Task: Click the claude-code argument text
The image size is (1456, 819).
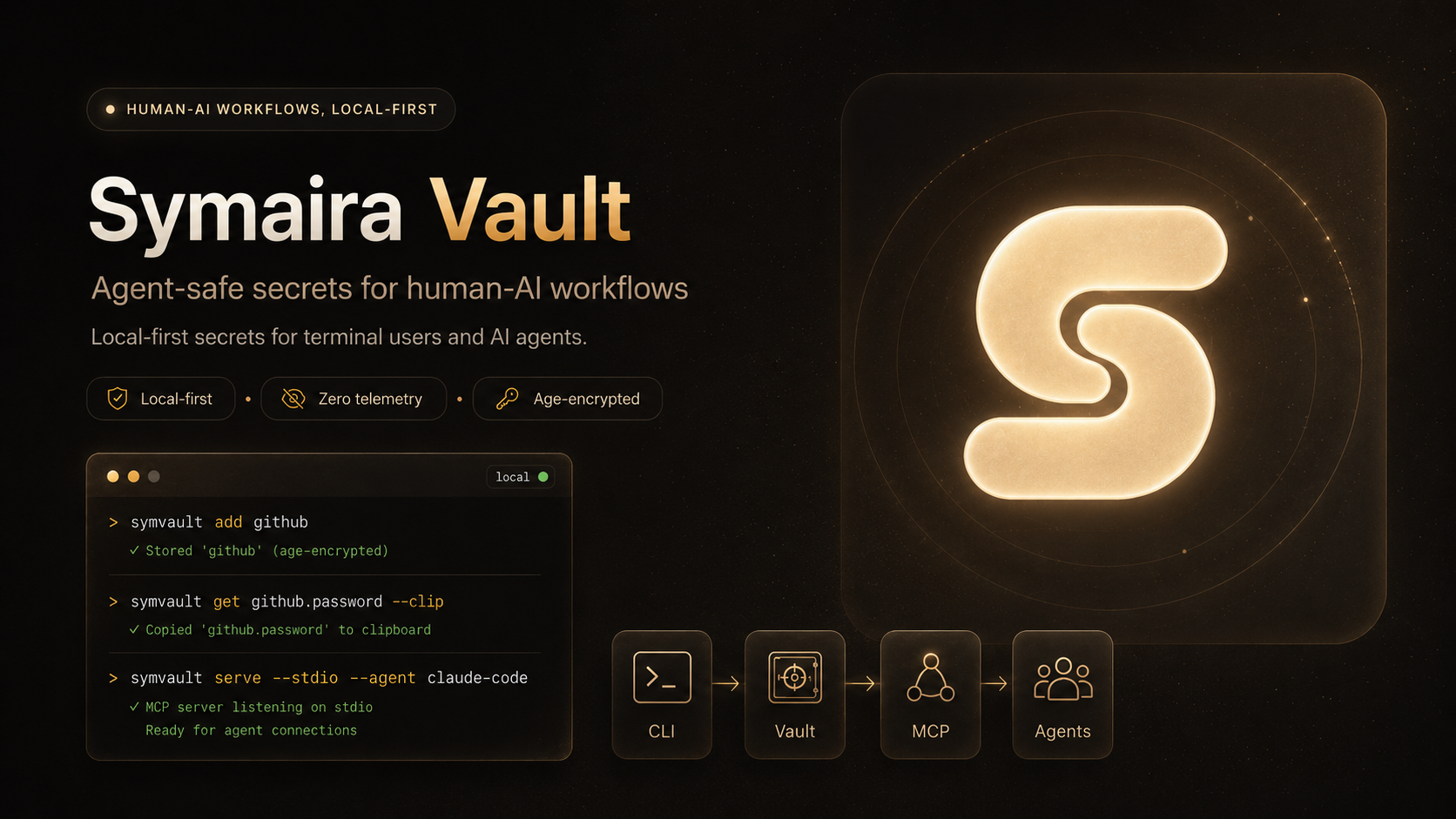Action: point(477,678)
